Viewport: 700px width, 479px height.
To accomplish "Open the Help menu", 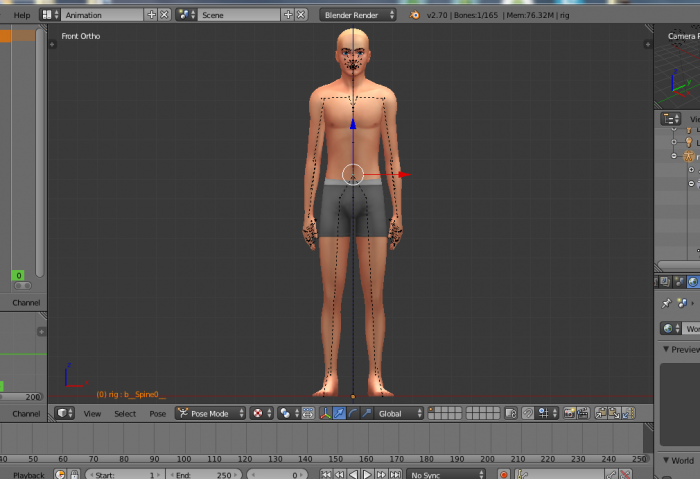I will pyautogui.click(x=21, y=15).
